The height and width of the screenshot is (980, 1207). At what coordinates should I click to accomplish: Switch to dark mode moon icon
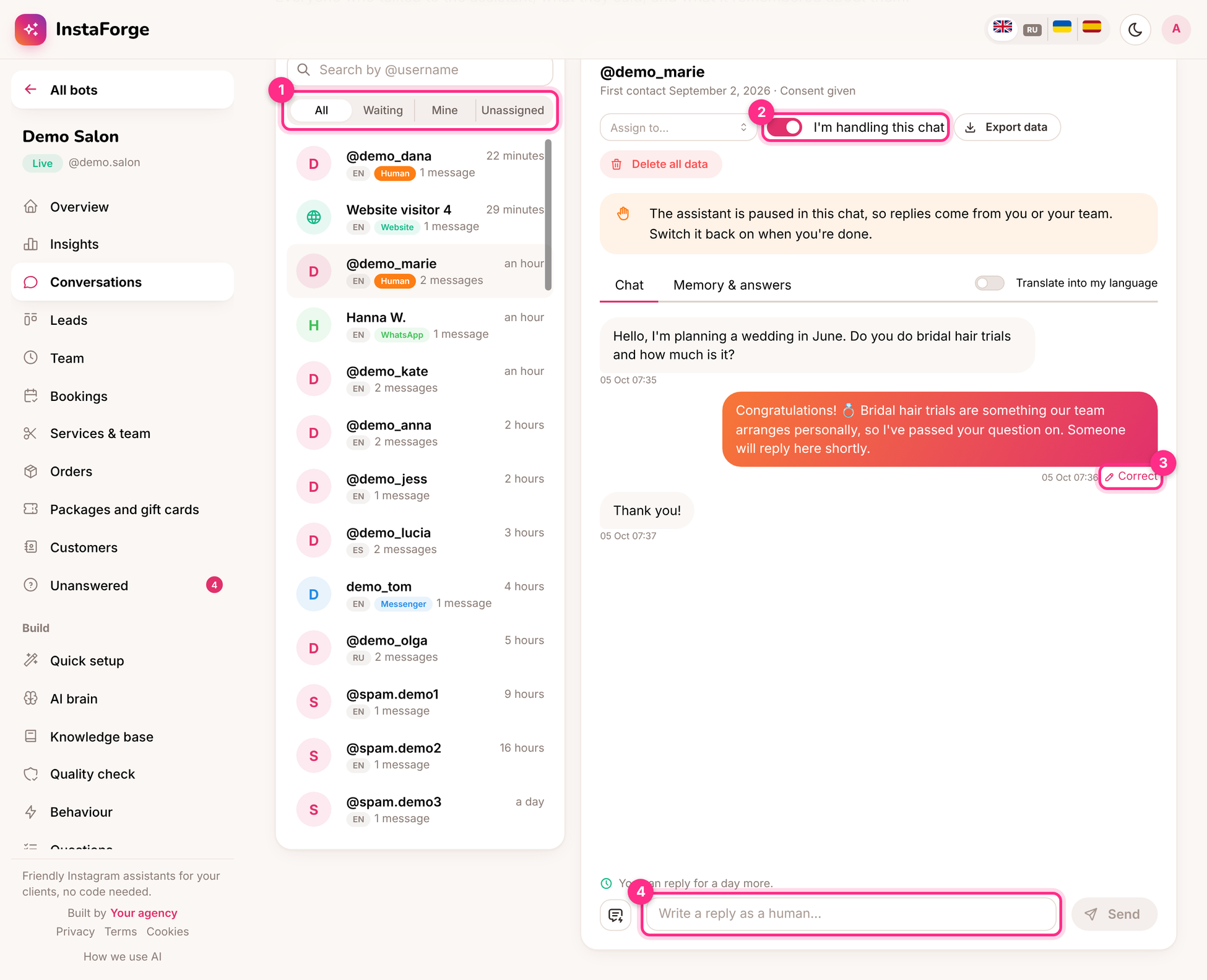click(x=1135, y=29)
